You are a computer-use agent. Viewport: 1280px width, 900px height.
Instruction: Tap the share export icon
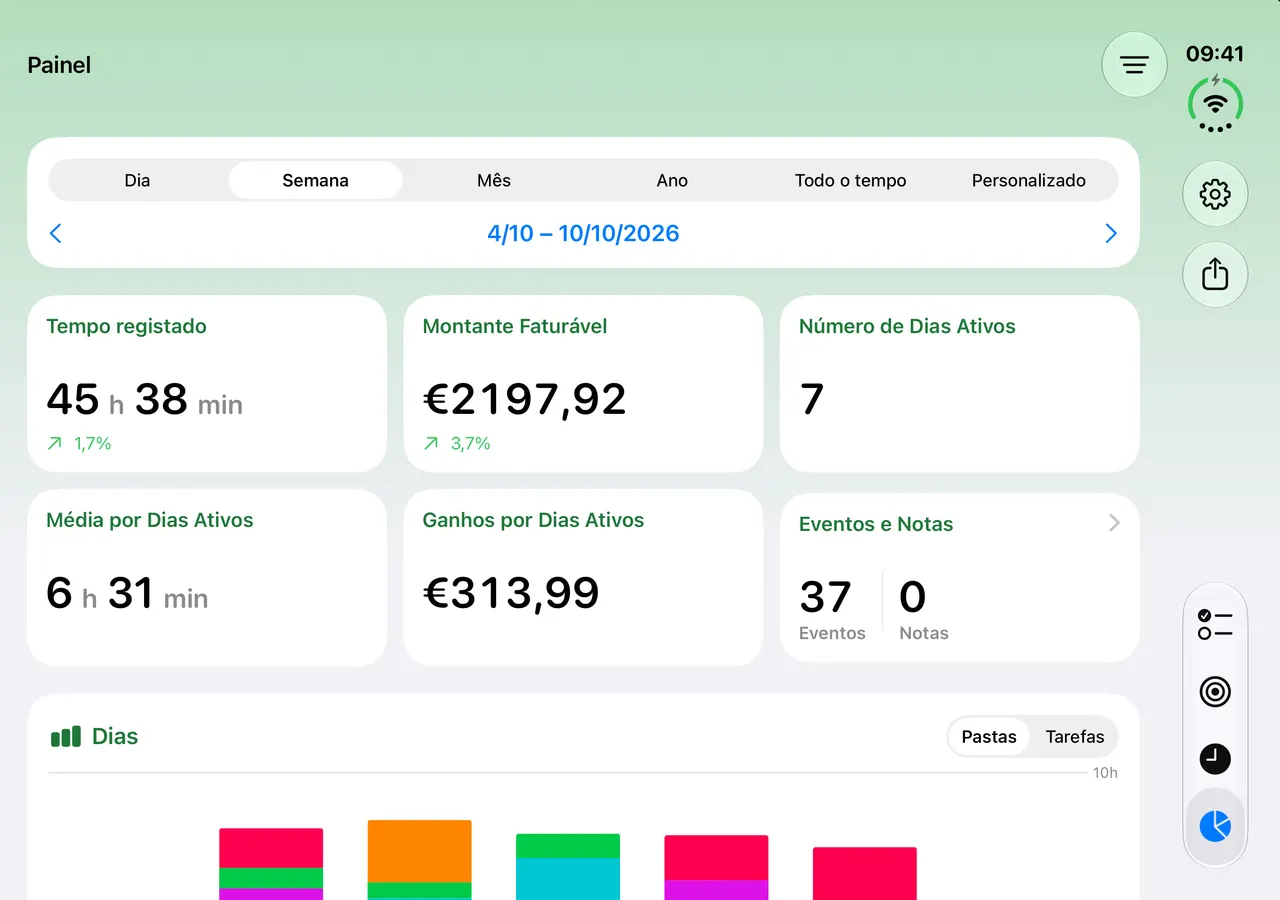pyautogui.click(x=1215, y=274)
